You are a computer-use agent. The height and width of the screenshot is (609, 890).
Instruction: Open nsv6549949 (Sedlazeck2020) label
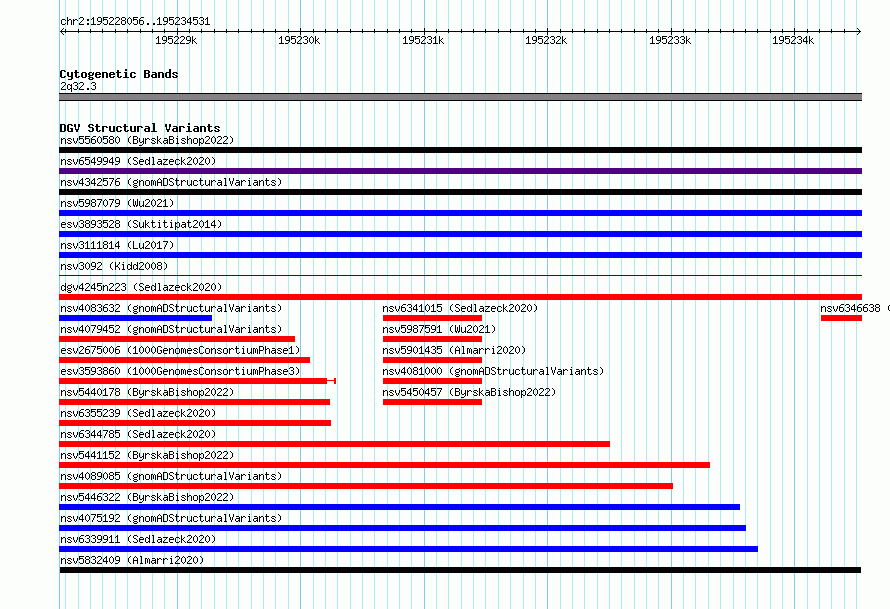[x=138, y=161]
